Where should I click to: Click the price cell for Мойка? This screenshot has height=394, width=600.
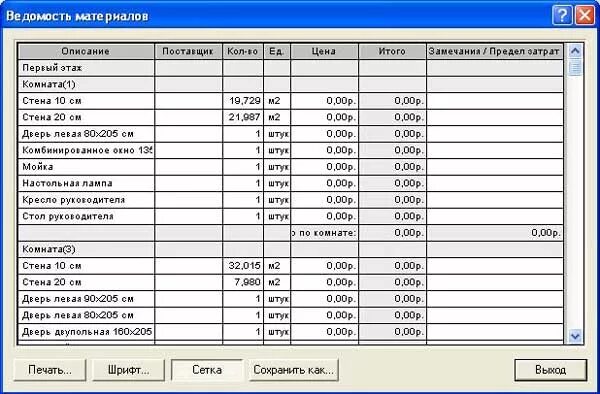coord(324,167)
